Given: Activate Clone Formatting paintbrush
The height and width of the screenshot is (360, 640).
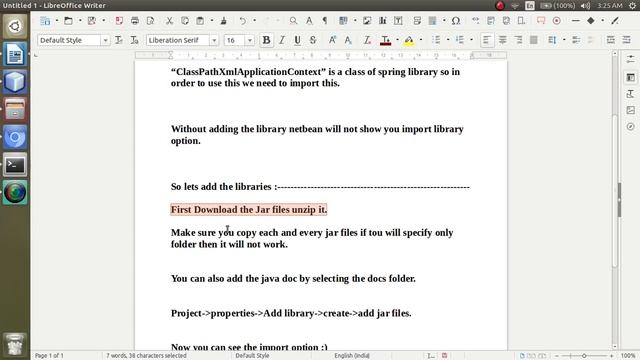Looking at the screenshot, I should [223, 21].
